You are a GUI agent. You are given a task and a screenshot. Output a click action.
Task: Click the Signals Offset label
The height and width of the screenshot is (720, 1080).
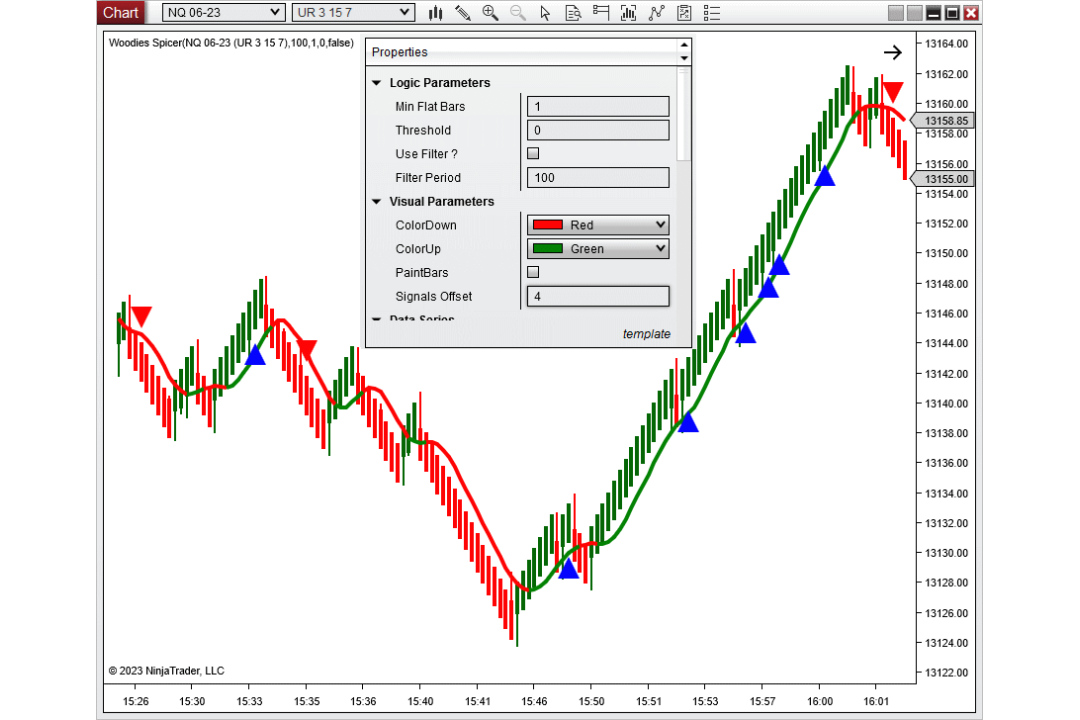433,296
